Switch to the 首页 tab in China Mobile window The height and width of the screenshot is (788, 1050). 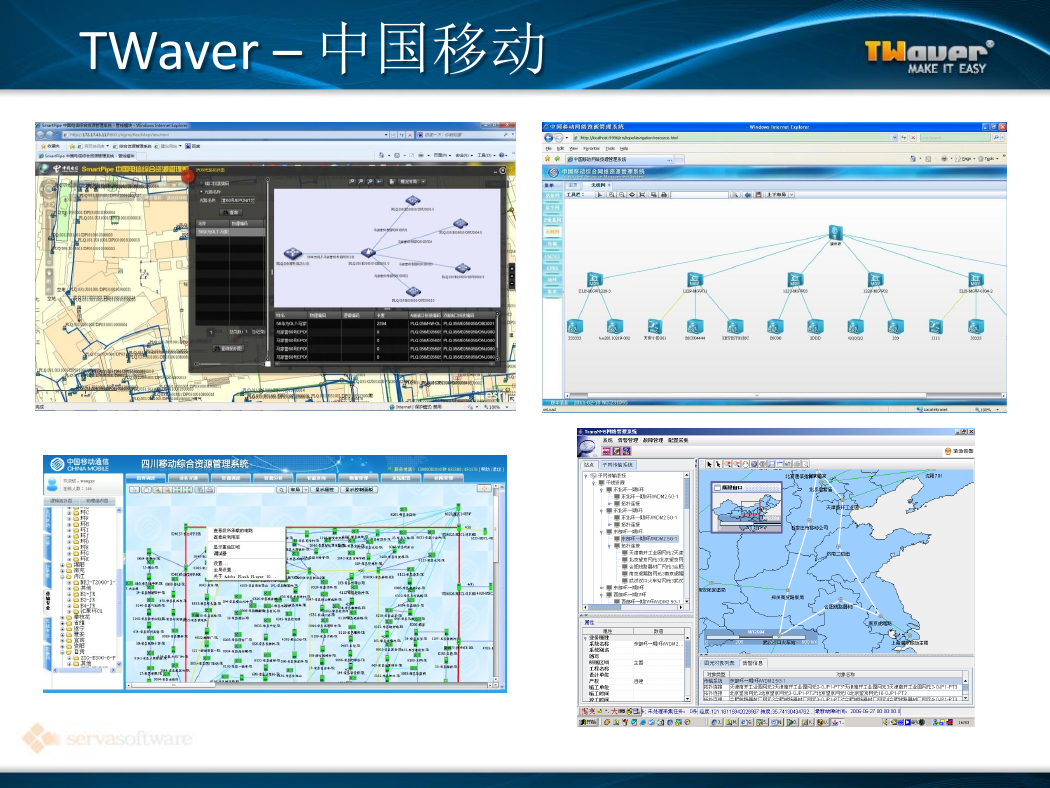[573, 185]
